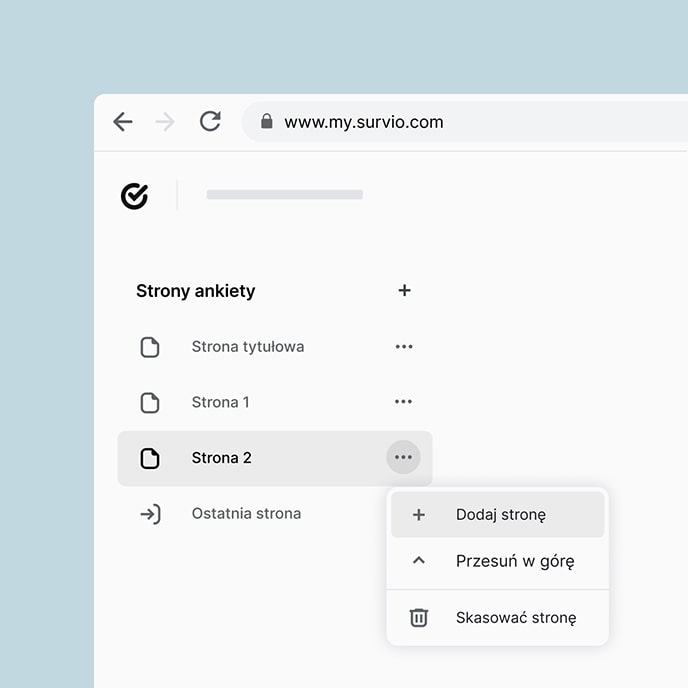The image size is (688, 688).
Task: Select Strona 1 in page list
Action: pyautogui.click(x=220, y=403)
